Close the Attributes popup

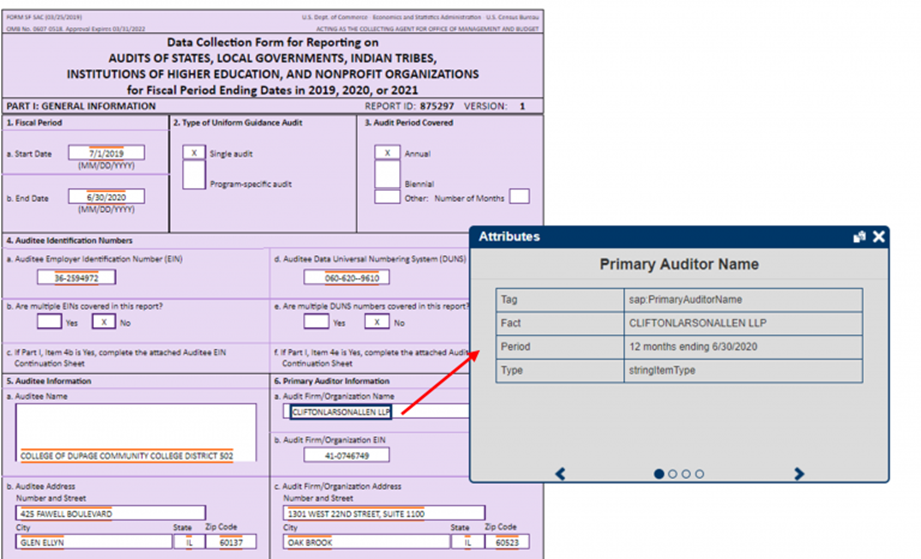pyautogui.click(x=879, y=237)
